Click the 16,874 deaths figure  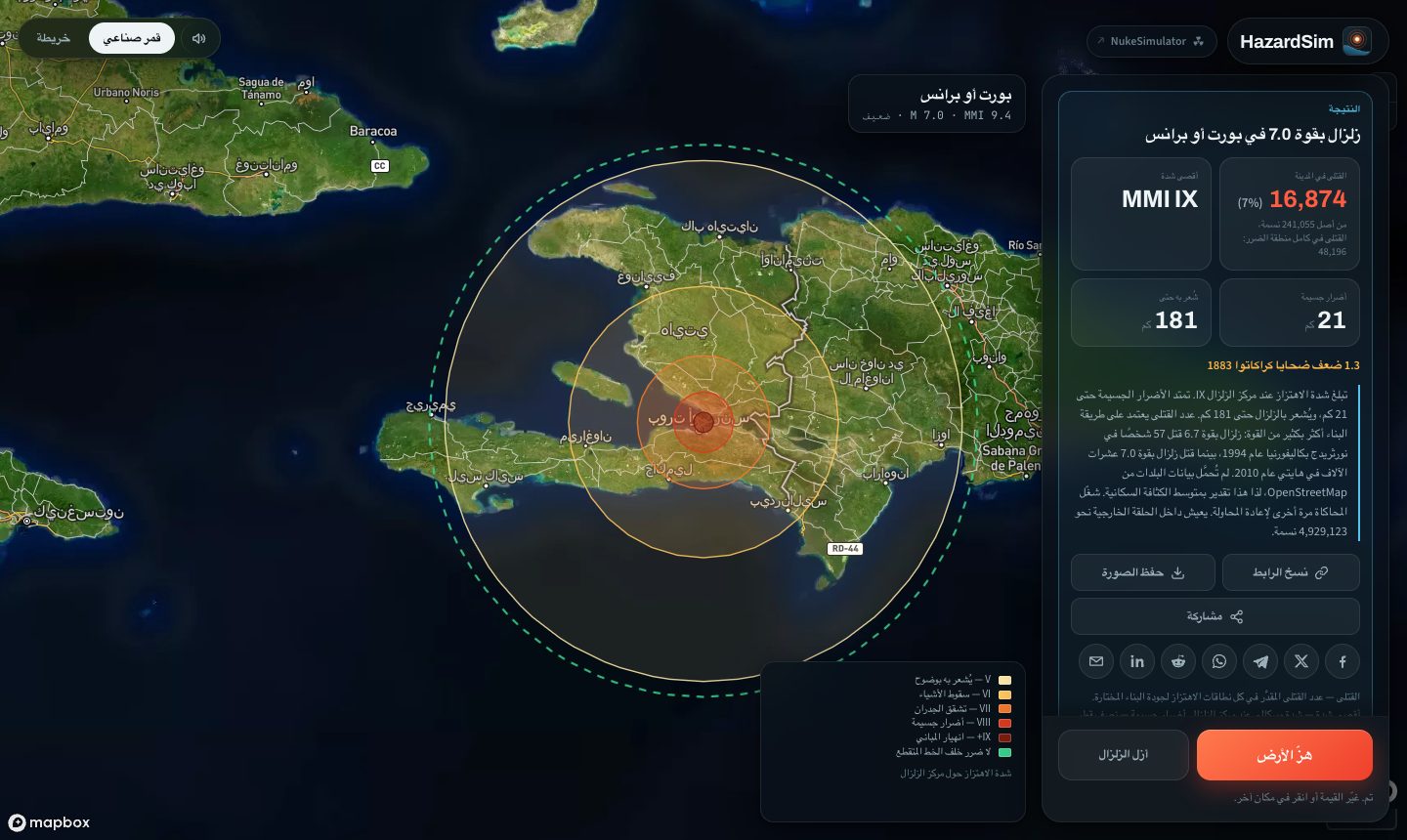coord(1307,199)
